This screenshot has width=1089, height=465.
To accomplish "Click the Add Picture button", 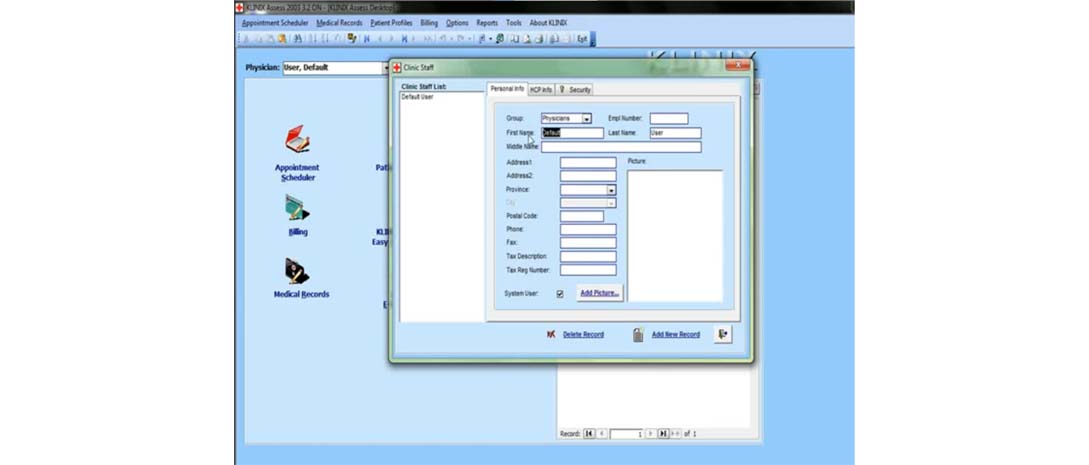I will coord(599,293).
